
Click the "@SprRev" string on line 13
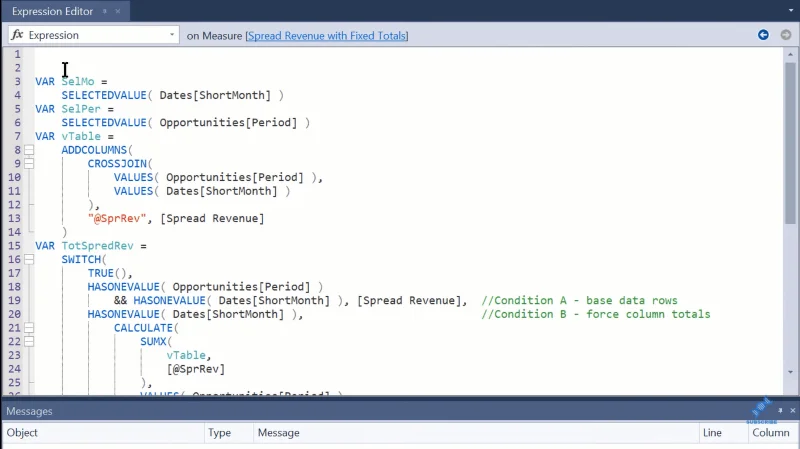point(117,218)
